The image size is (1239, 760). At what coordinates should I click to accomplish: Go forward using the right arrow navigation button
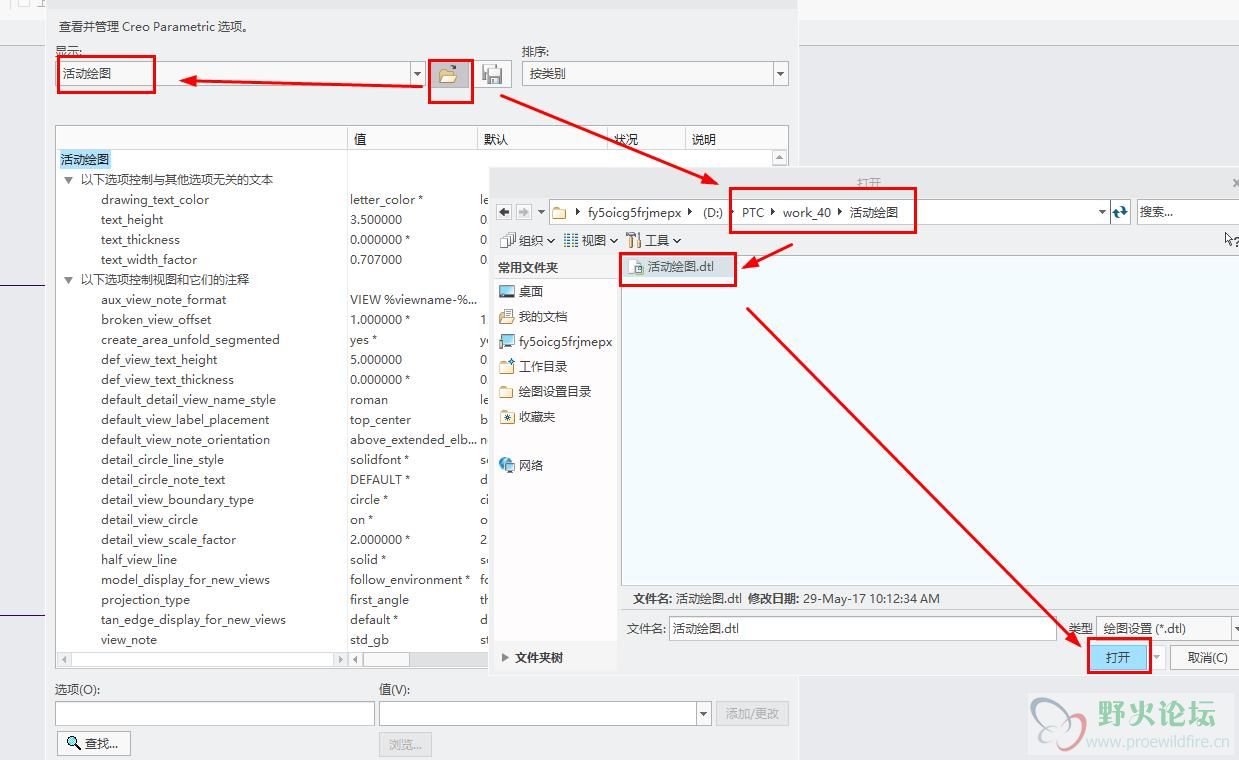pyautogui.click(x=523, y=212)
